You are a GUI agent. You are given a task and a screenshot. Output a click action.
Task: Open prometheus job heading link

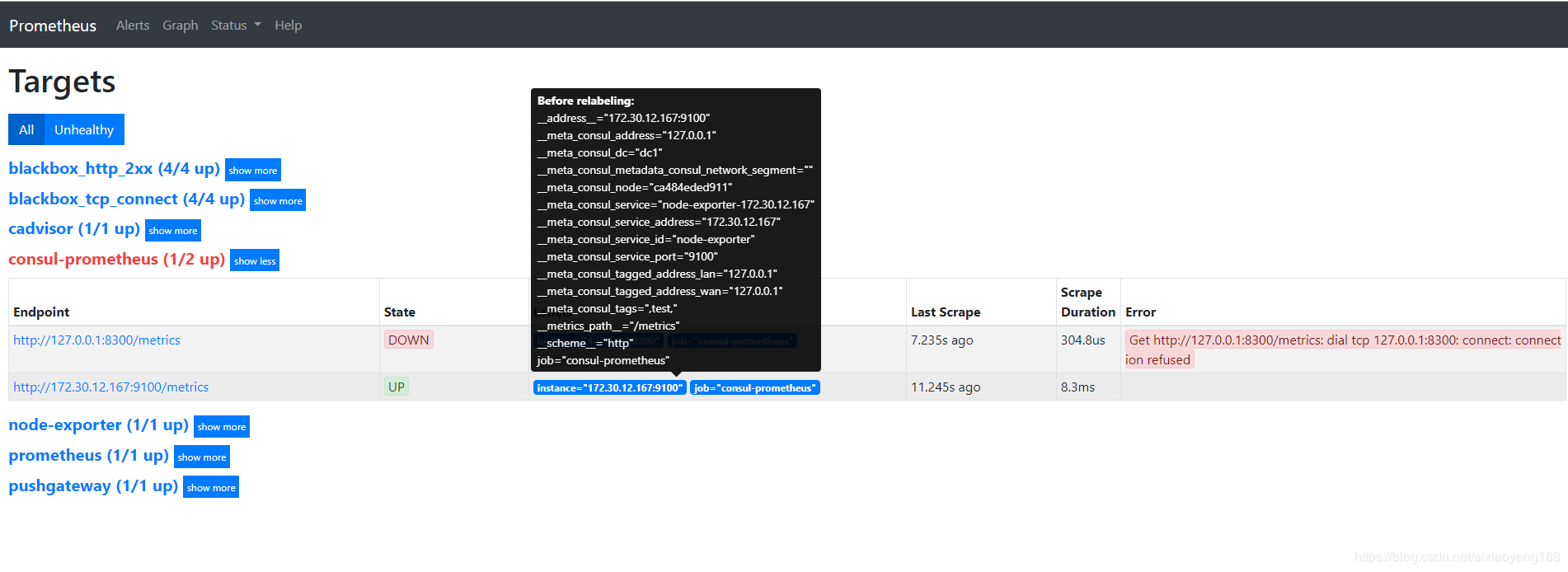(88, 455)
